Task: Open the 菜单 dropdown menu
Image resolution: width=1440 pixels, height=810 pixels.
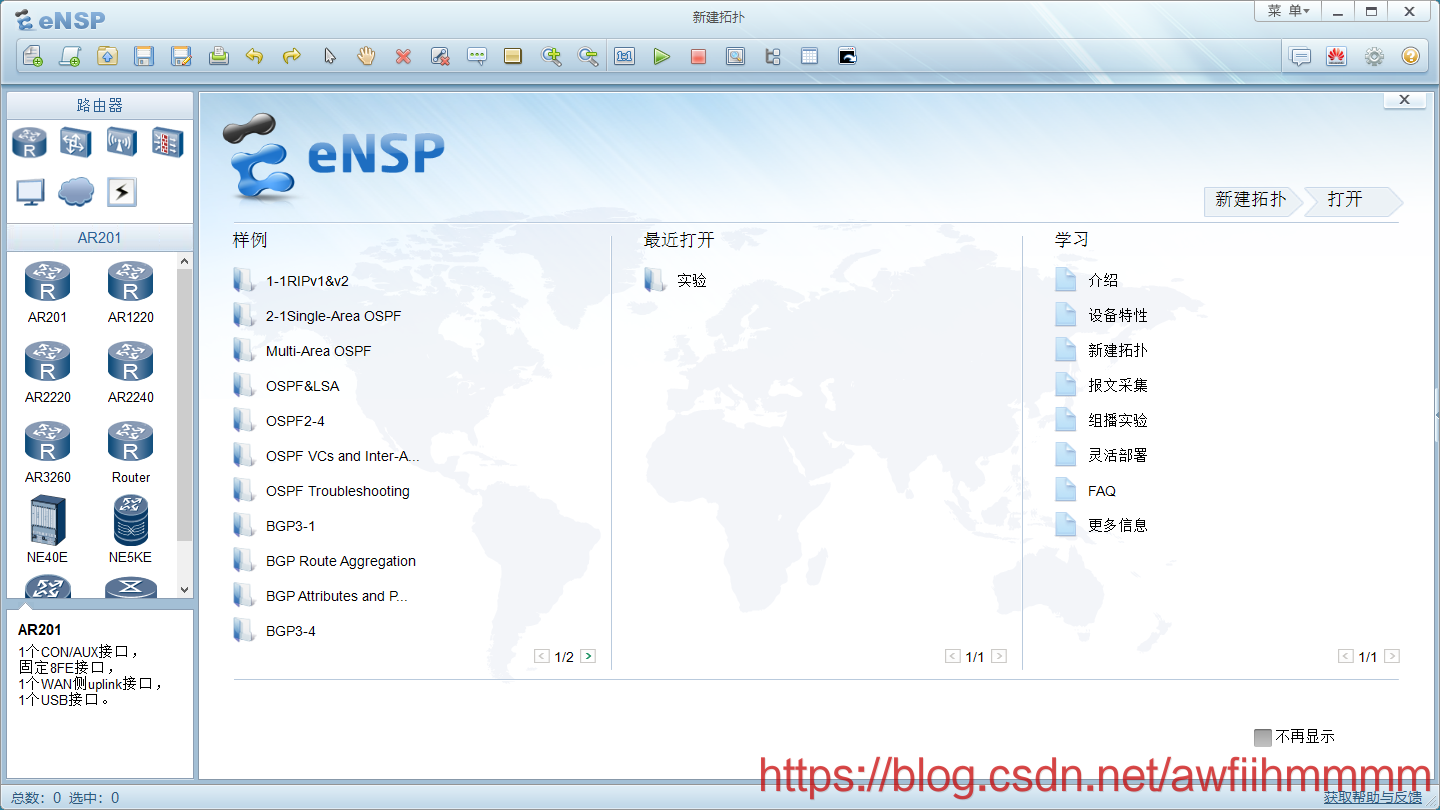Action: (x=1288, y=11)
